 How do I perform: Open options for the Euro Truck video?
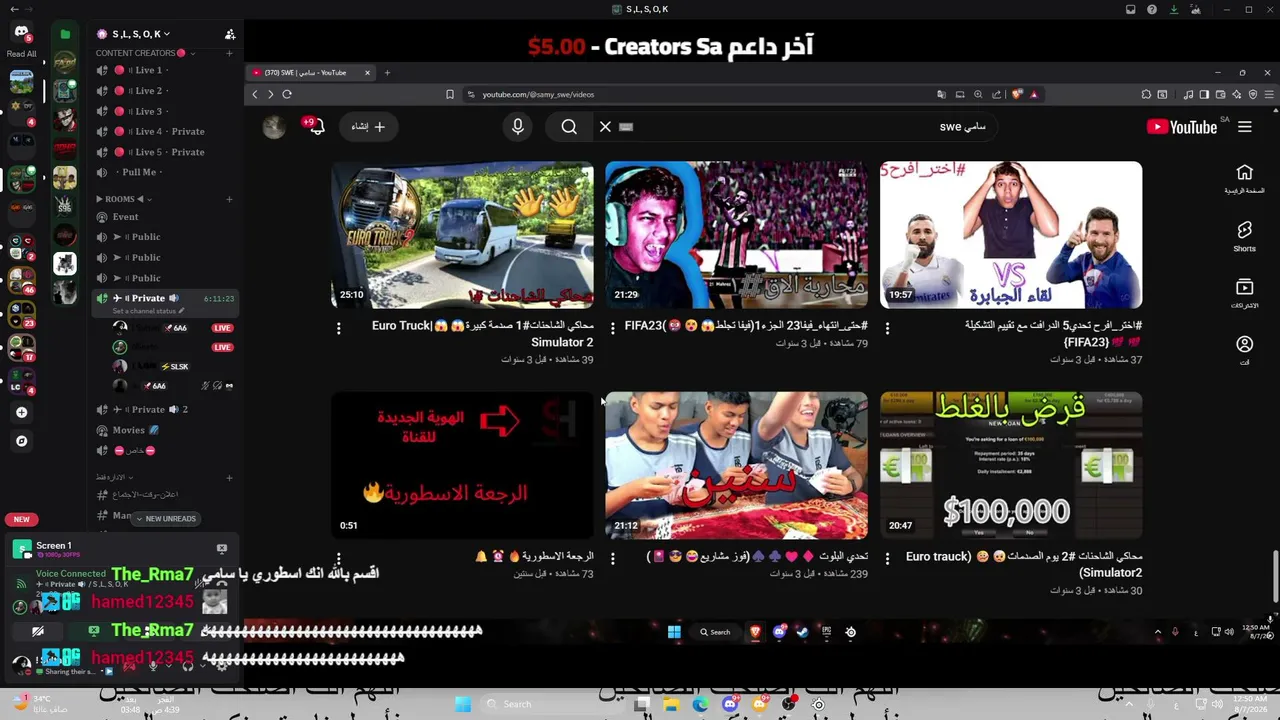(x=338, y=328)
